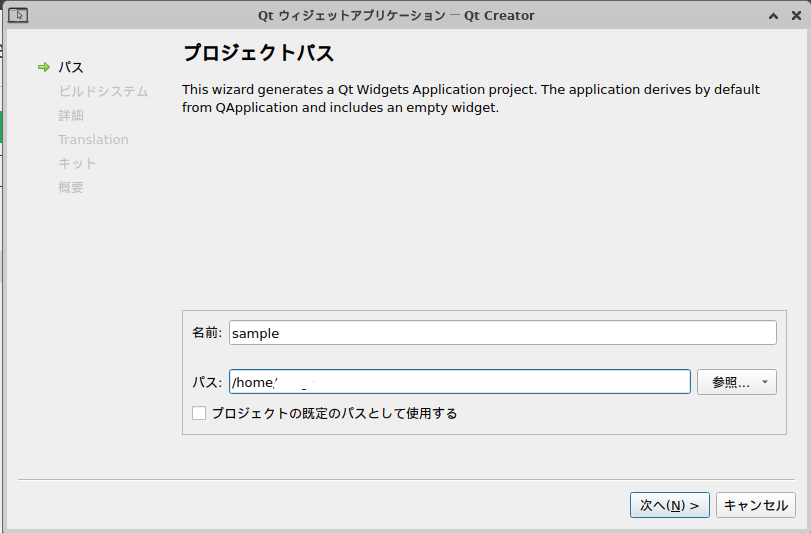Screen dimensions: 811x533
Task: Select the ビルドシステム step in sidebar
Action: coord(103,92)
